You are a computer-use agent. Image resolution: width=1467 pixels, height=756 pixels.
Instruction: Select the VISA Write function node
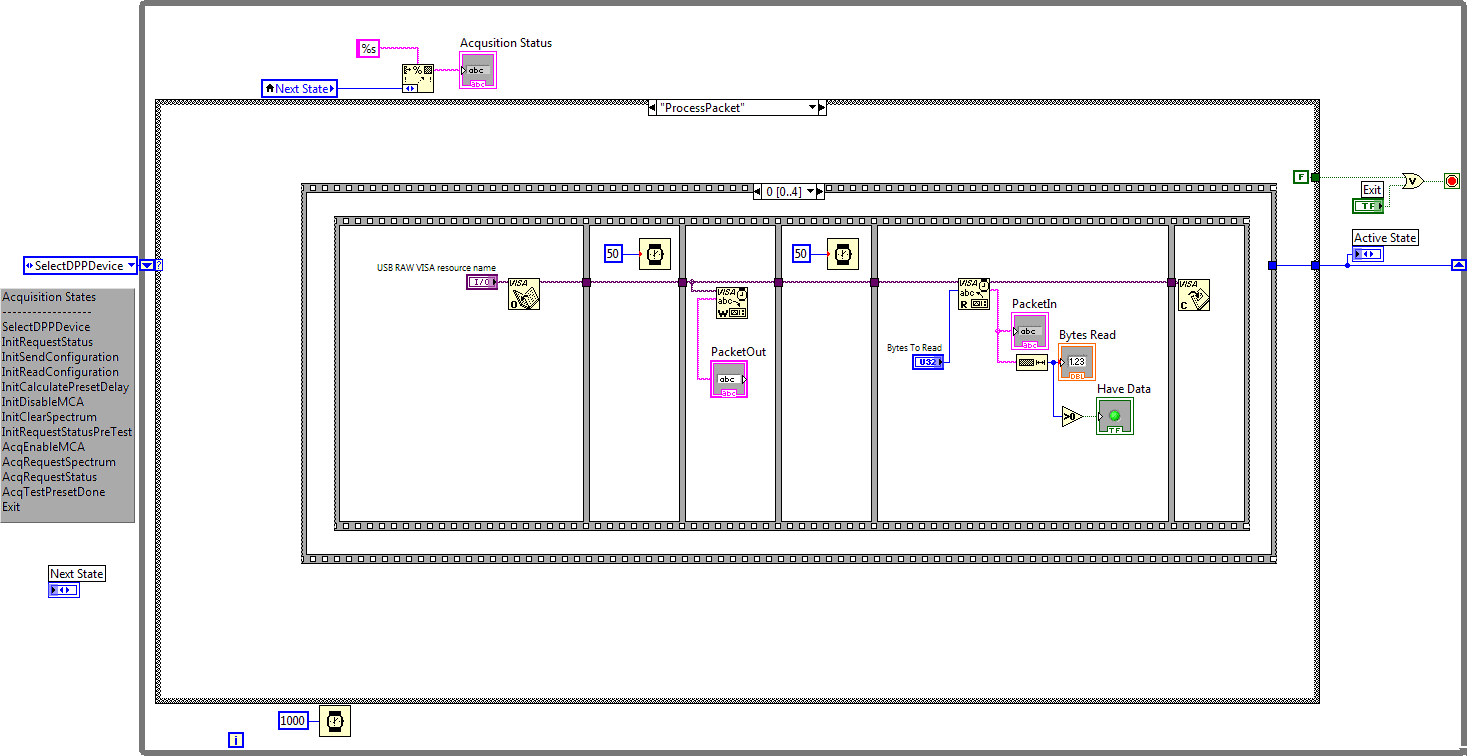[x=731, y=303]
